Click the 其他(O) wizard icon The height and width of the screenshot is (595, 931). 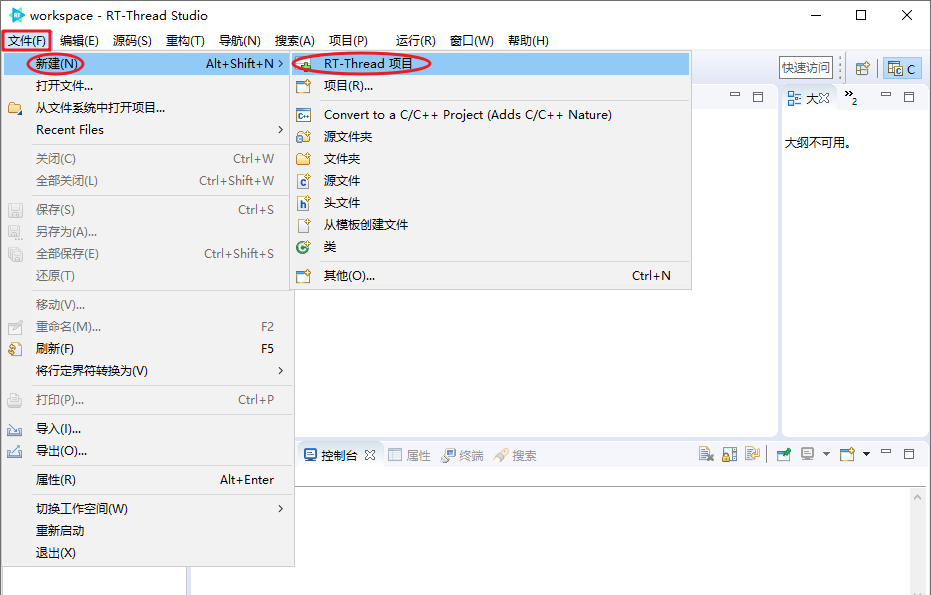(304, 276)
